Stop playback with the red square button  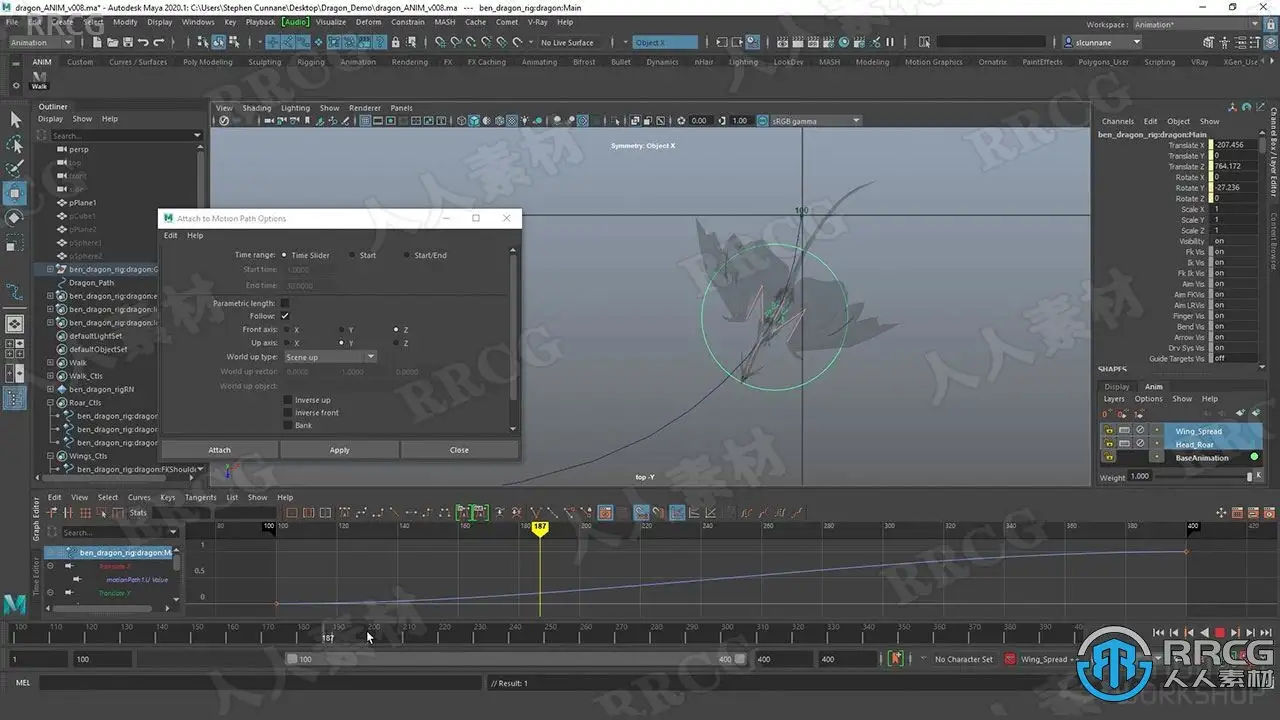point(1219,632)
